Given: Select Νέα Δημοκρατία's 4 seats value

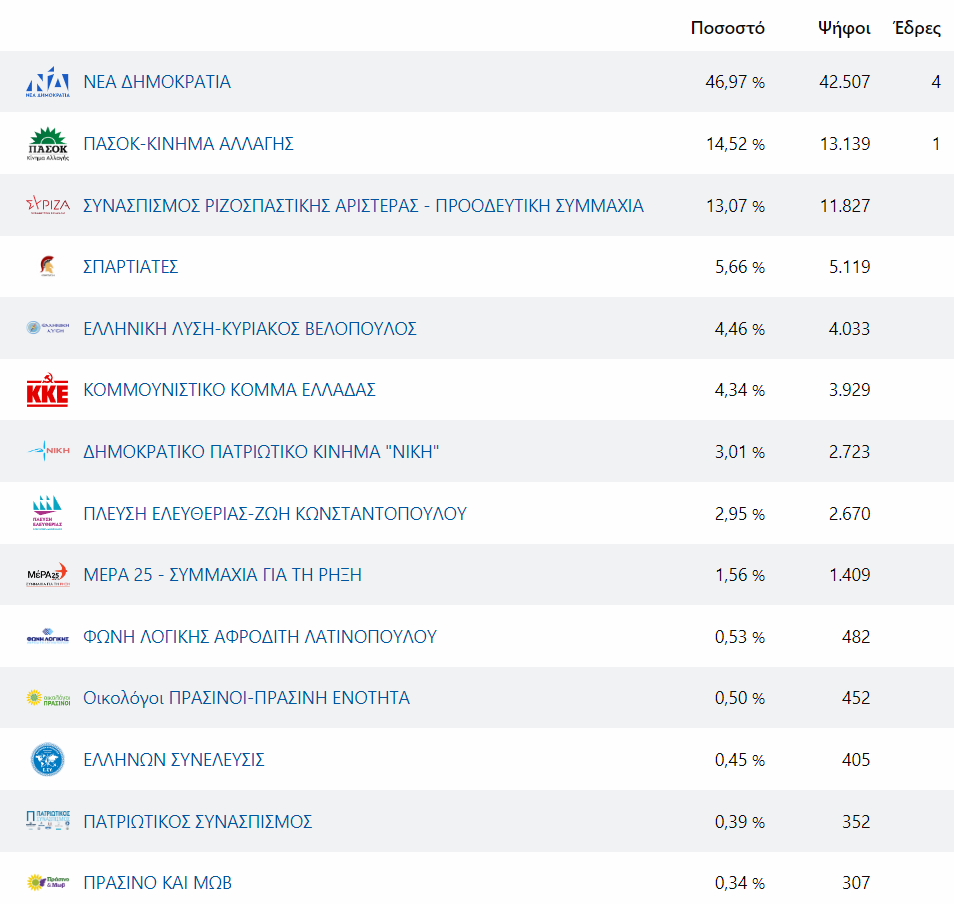Looking at the screenshot, I should [936, 82].
